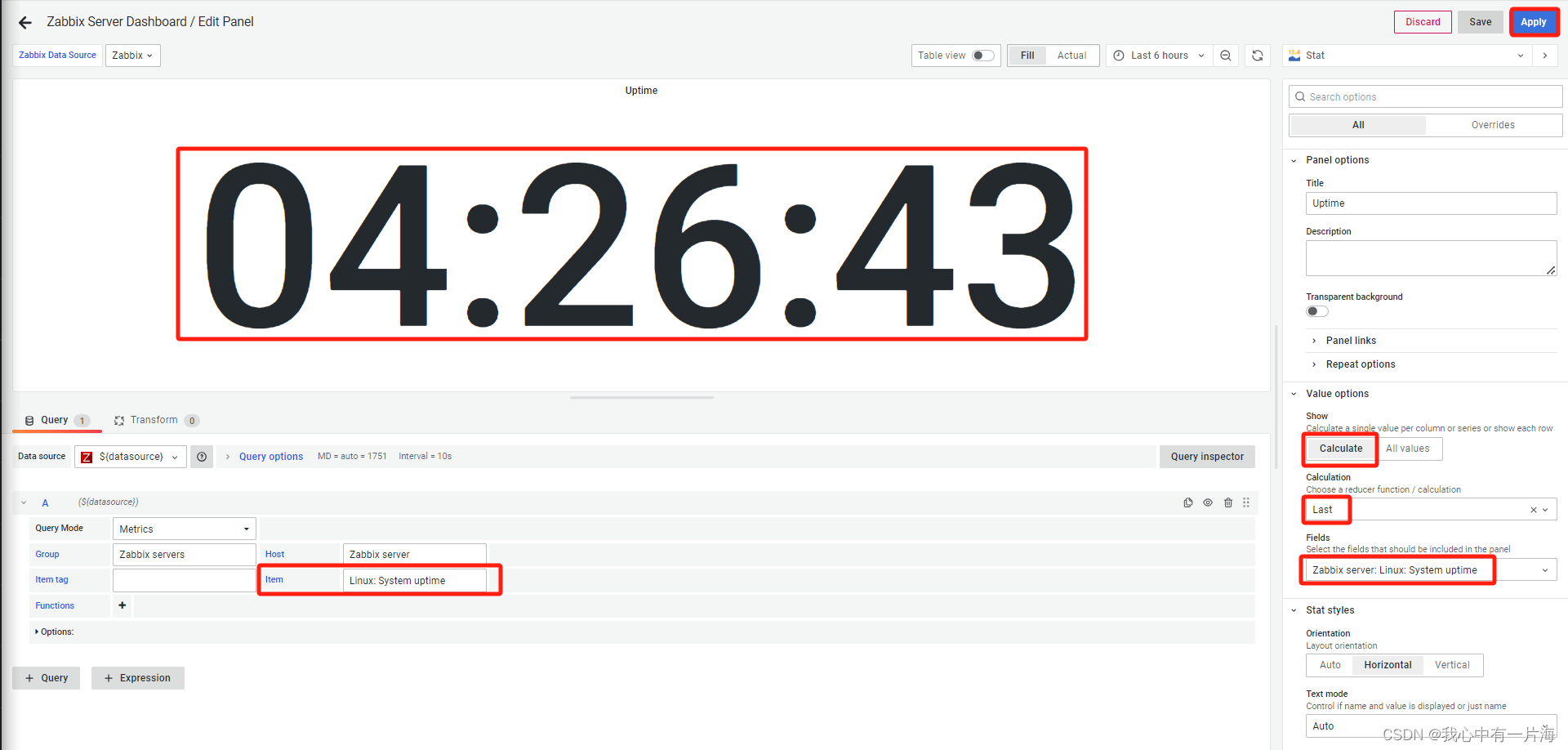The image size is (1568, 750).
Task: Expand Panel links section
Action: click(1350, 341)
